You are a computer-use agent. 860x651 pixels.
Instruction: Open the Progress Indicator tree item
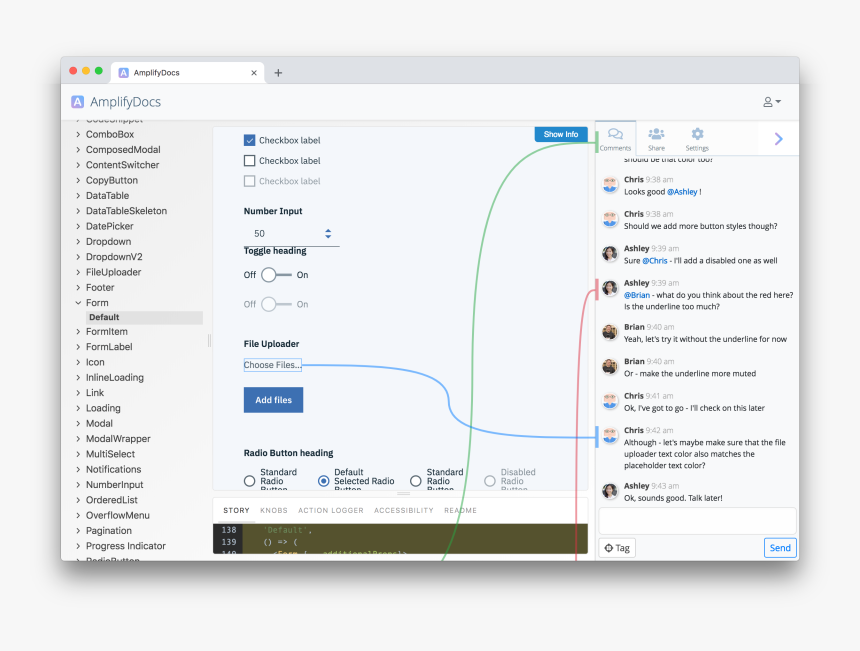[x=126, y=546]
